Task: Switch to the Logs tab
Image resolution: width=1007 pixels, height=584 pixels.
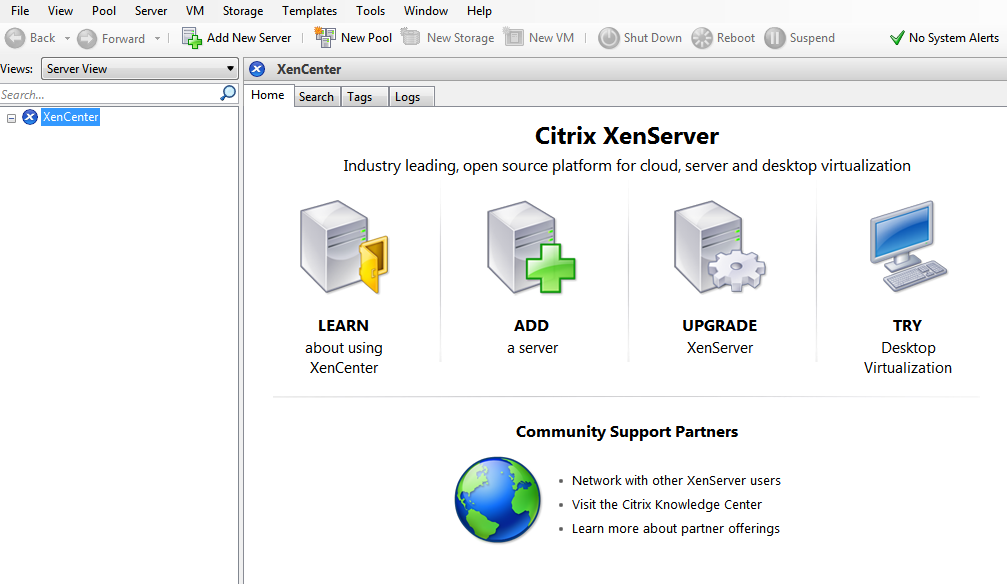Action: tap(407, 97)
